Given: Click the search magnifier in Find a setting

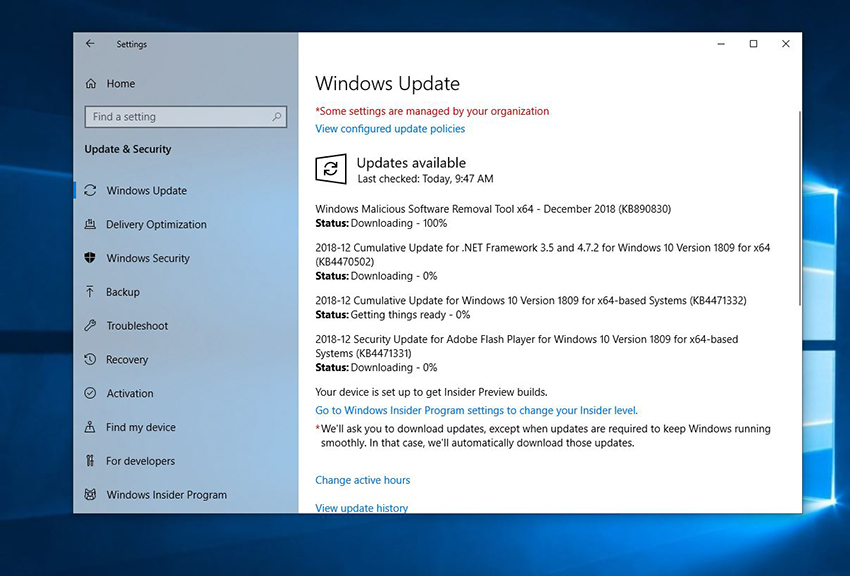Looking at the screenshot, I should click(277, 117).
